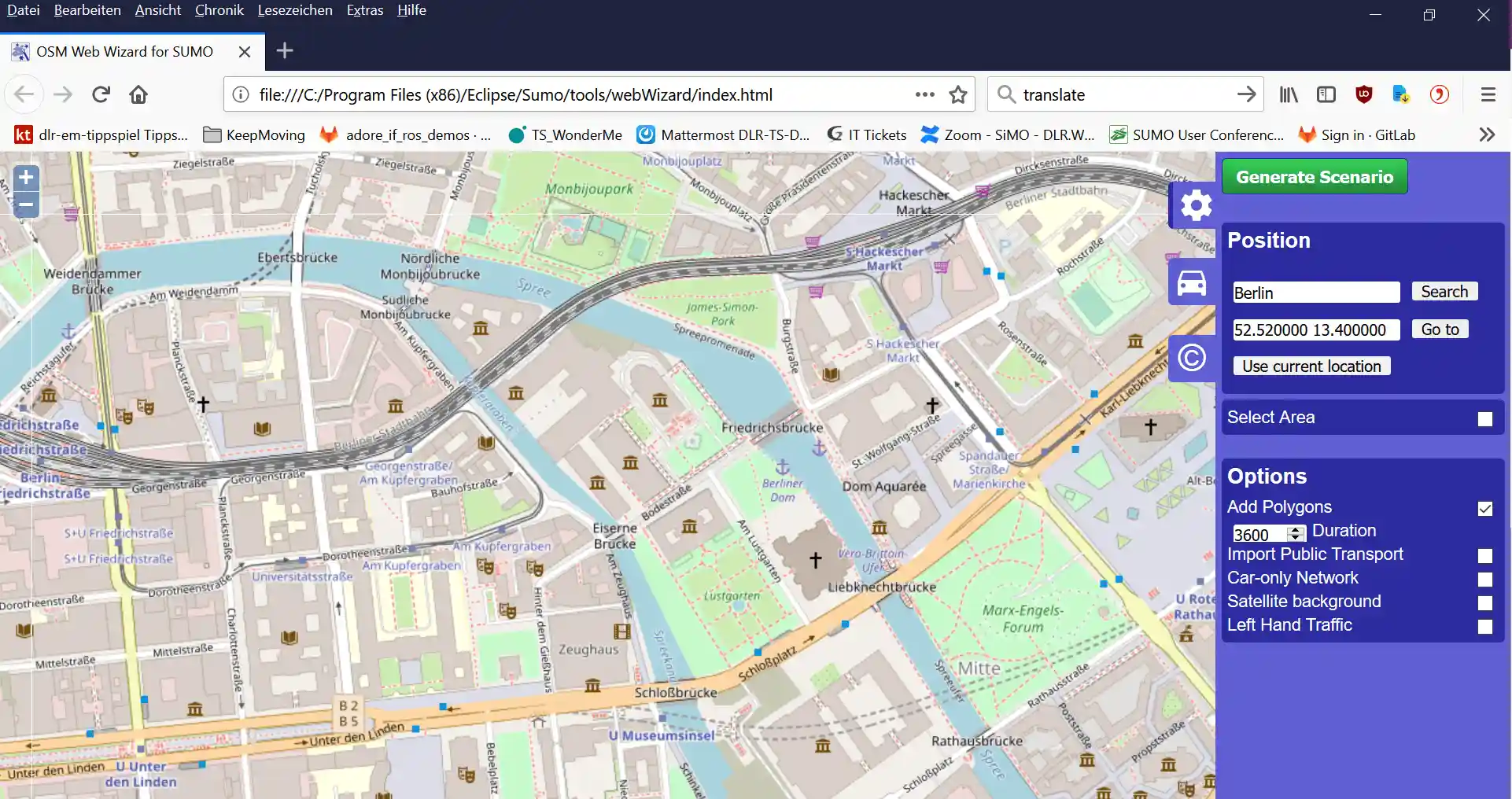Open the Extras menu

364,10
